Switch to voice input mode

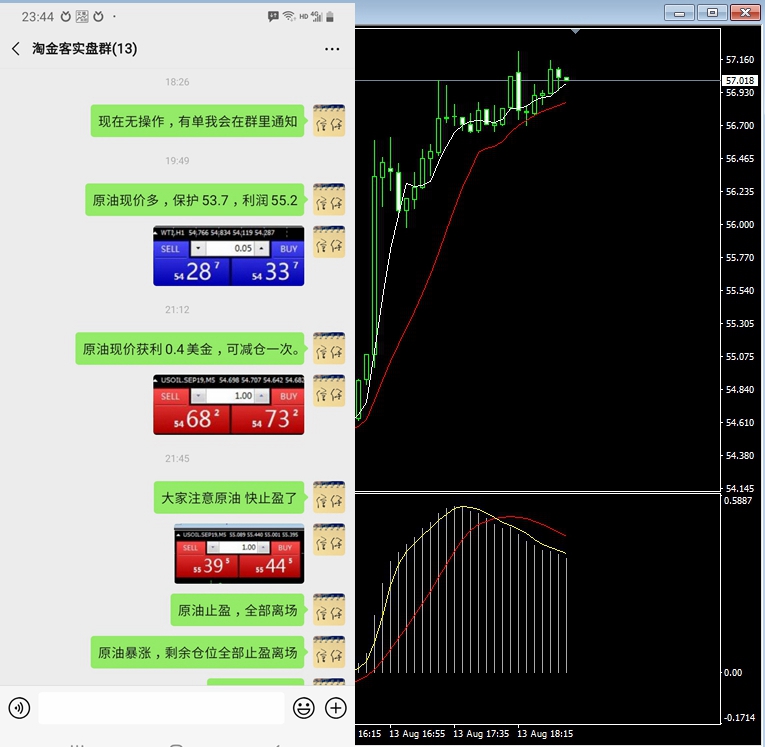[18, 708]
